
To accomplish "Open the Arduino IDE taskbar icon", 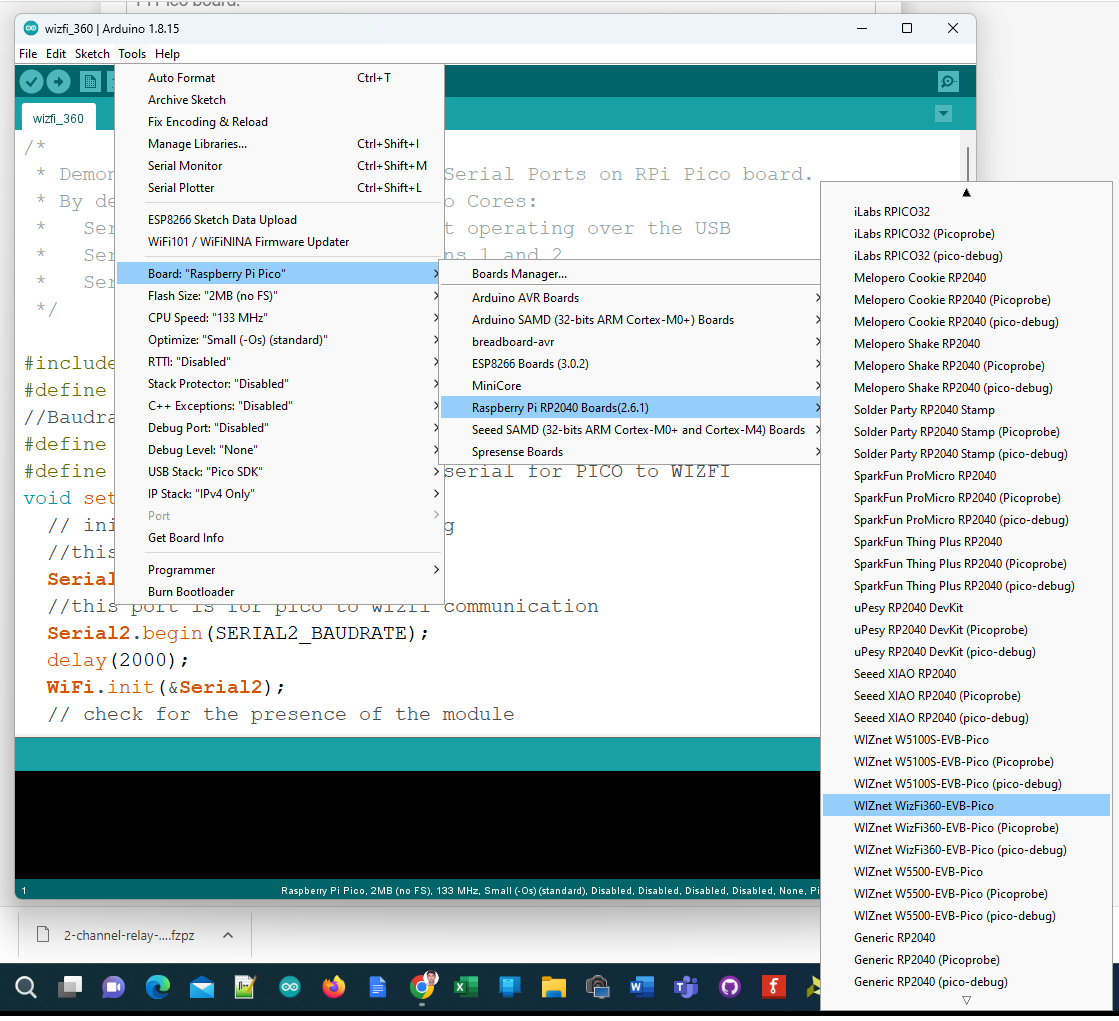I will click(289, 987).
